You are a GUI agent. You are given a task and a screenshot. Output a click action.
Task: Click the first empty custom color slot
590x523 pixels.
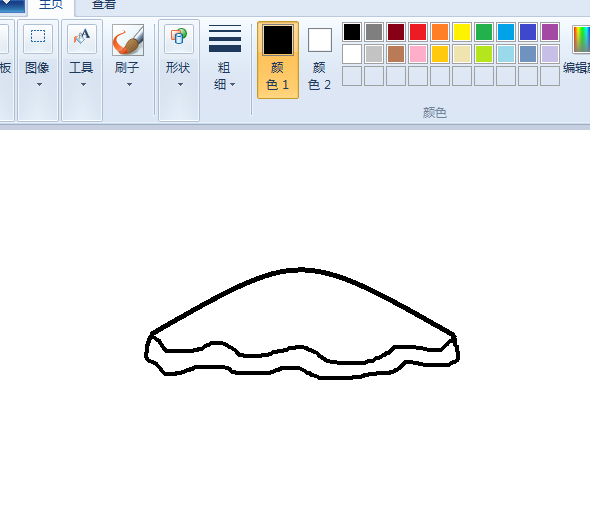(x=352, y=76)
